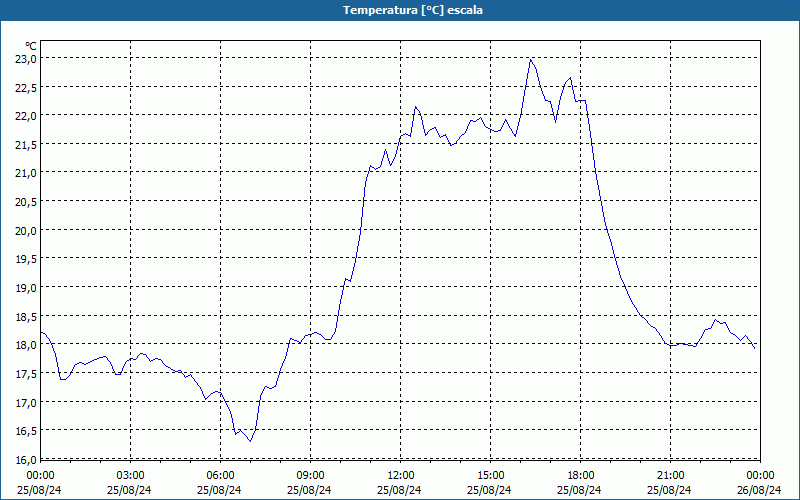Click the 25/08/24 date under 18:00
The height and width of the screenshot is (500, 800).
click(579, 490)
